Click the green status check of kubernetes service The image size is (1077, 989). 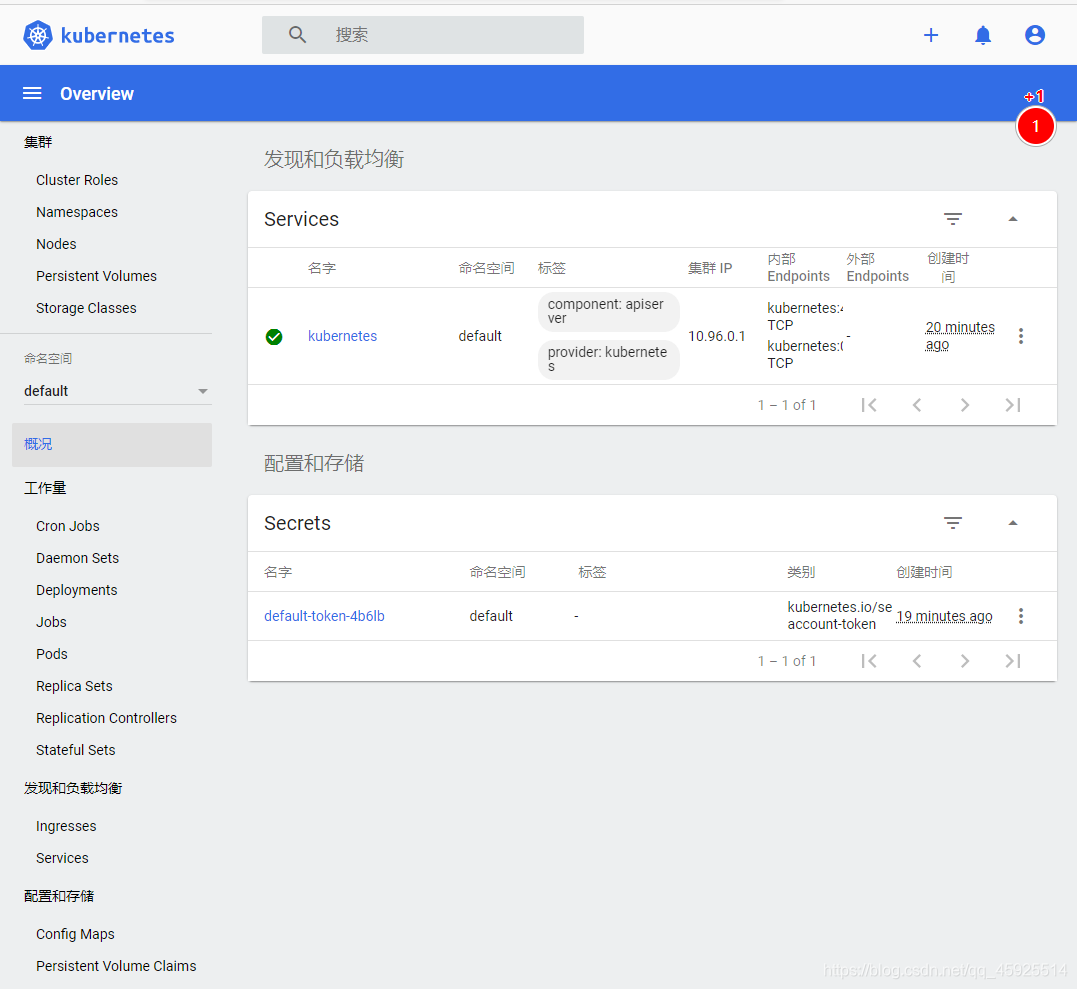274,337
